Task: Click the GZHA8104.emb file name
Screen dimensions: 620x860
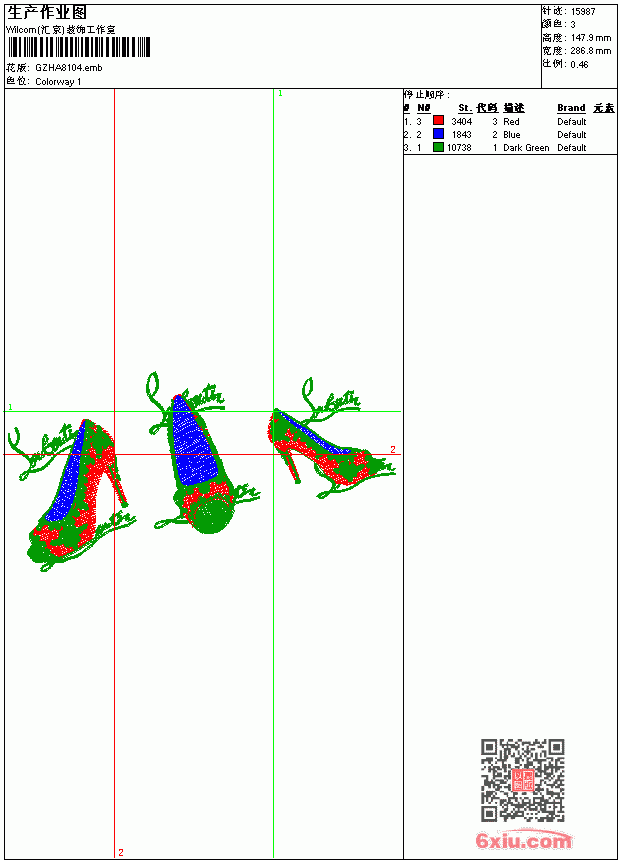Action: pyautogui.click(x=69, y=68)
